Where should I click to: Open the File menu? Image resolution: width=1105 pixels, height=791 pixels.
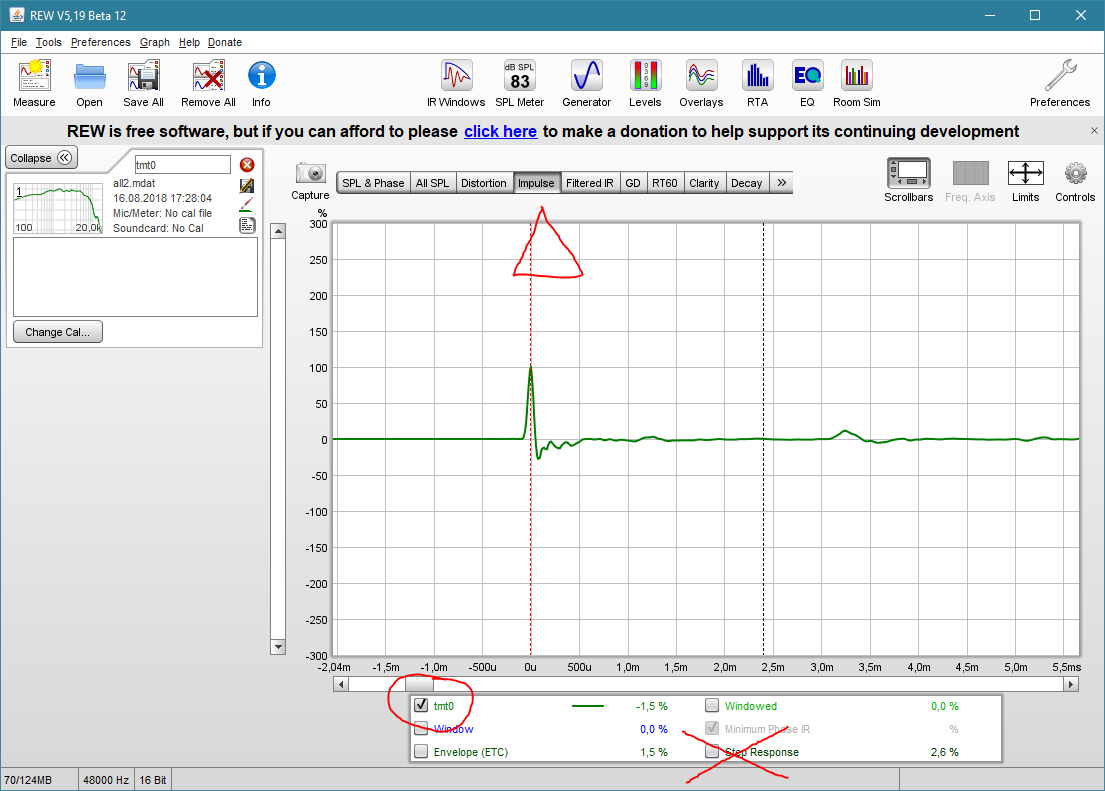pyautogui.click(x=19, y=42)
